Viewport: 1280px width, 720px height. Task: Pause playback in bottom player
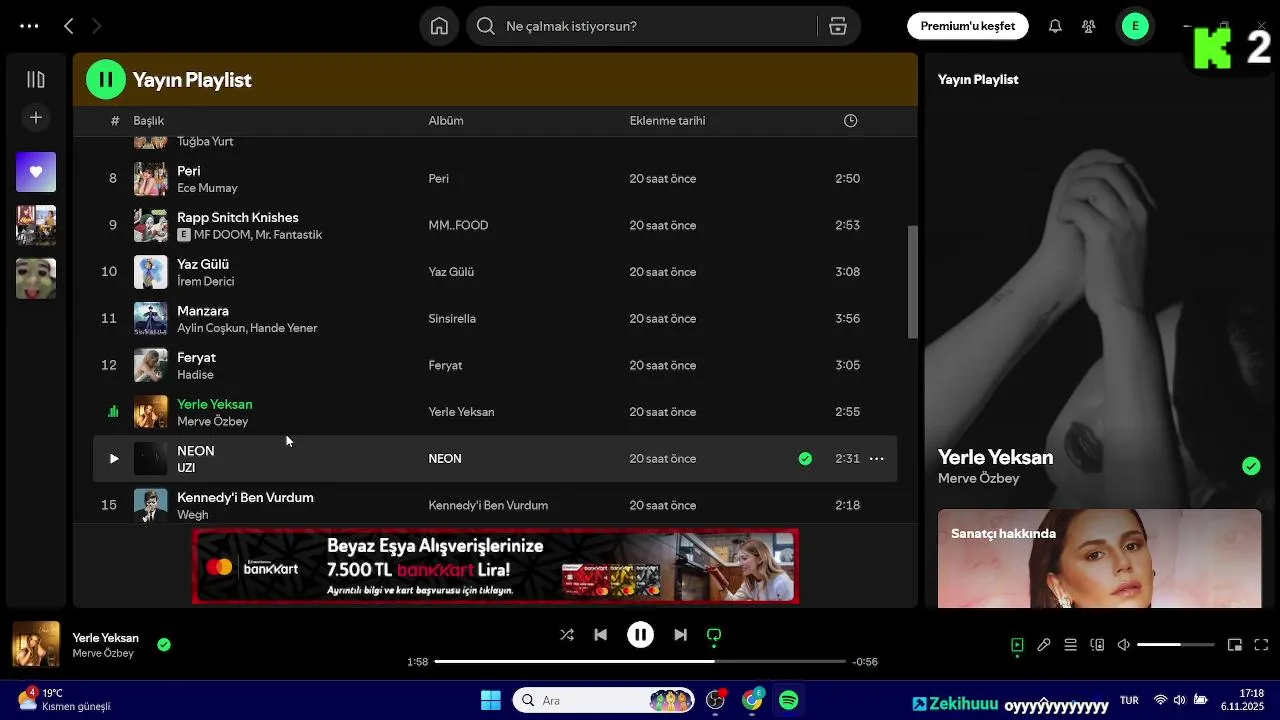coord(640,635)
